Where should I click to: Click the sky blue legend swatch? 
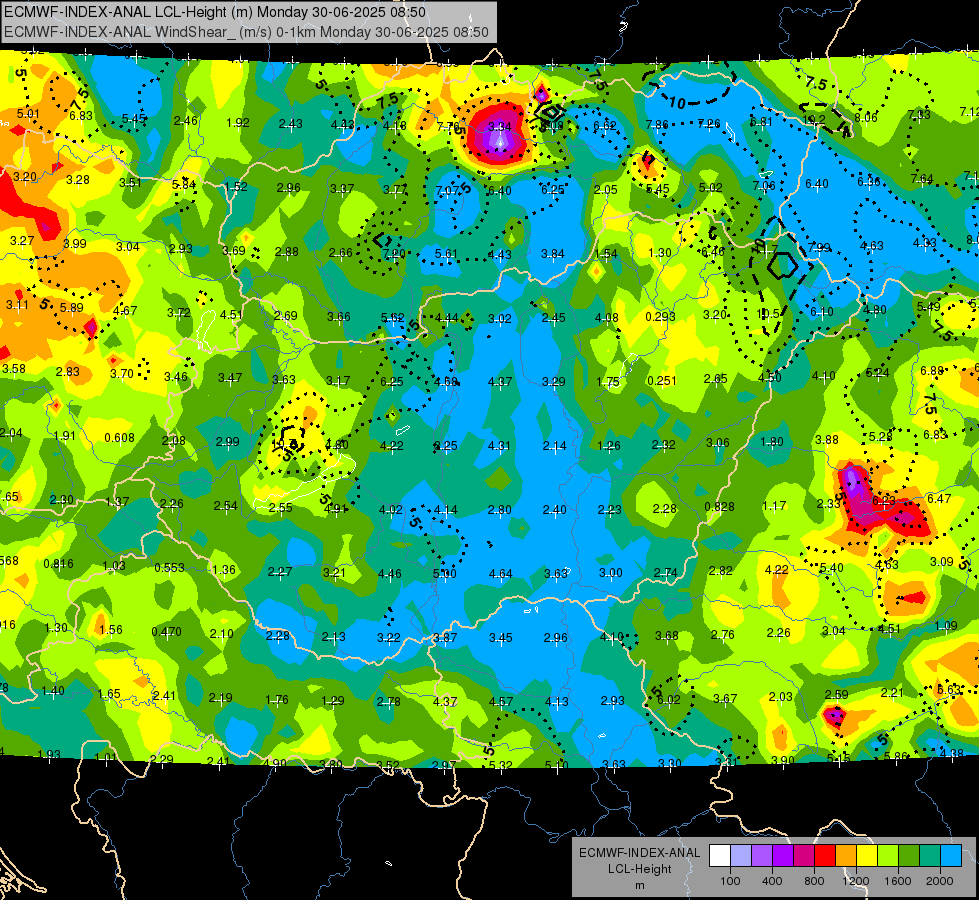coord(951,855)
